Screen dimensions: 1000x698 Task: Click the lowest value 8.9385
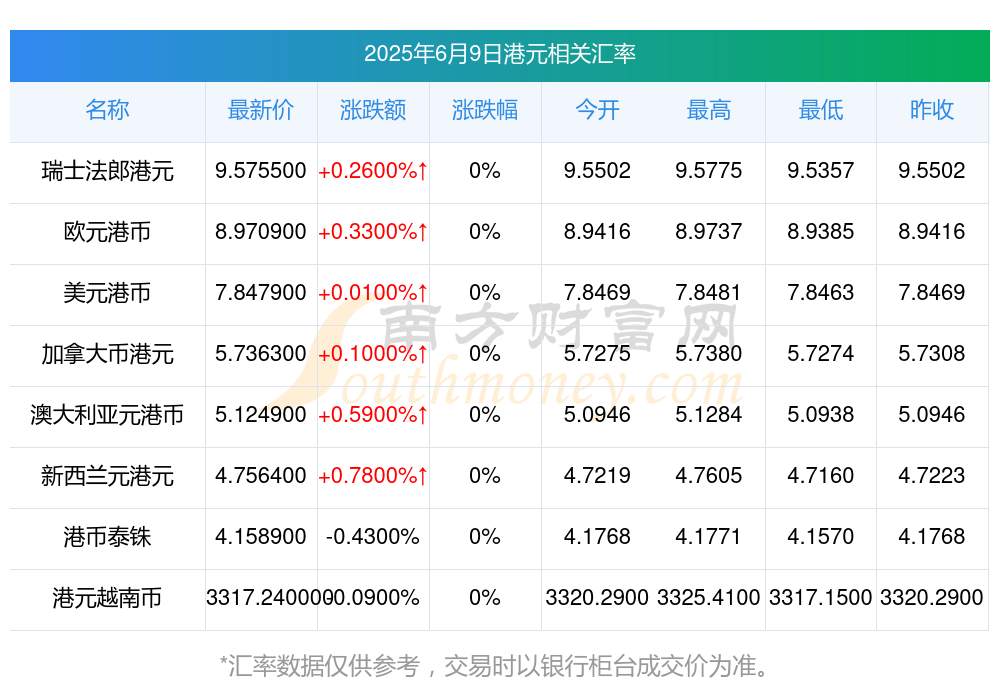pyautogui.click(x=821, y=232)
